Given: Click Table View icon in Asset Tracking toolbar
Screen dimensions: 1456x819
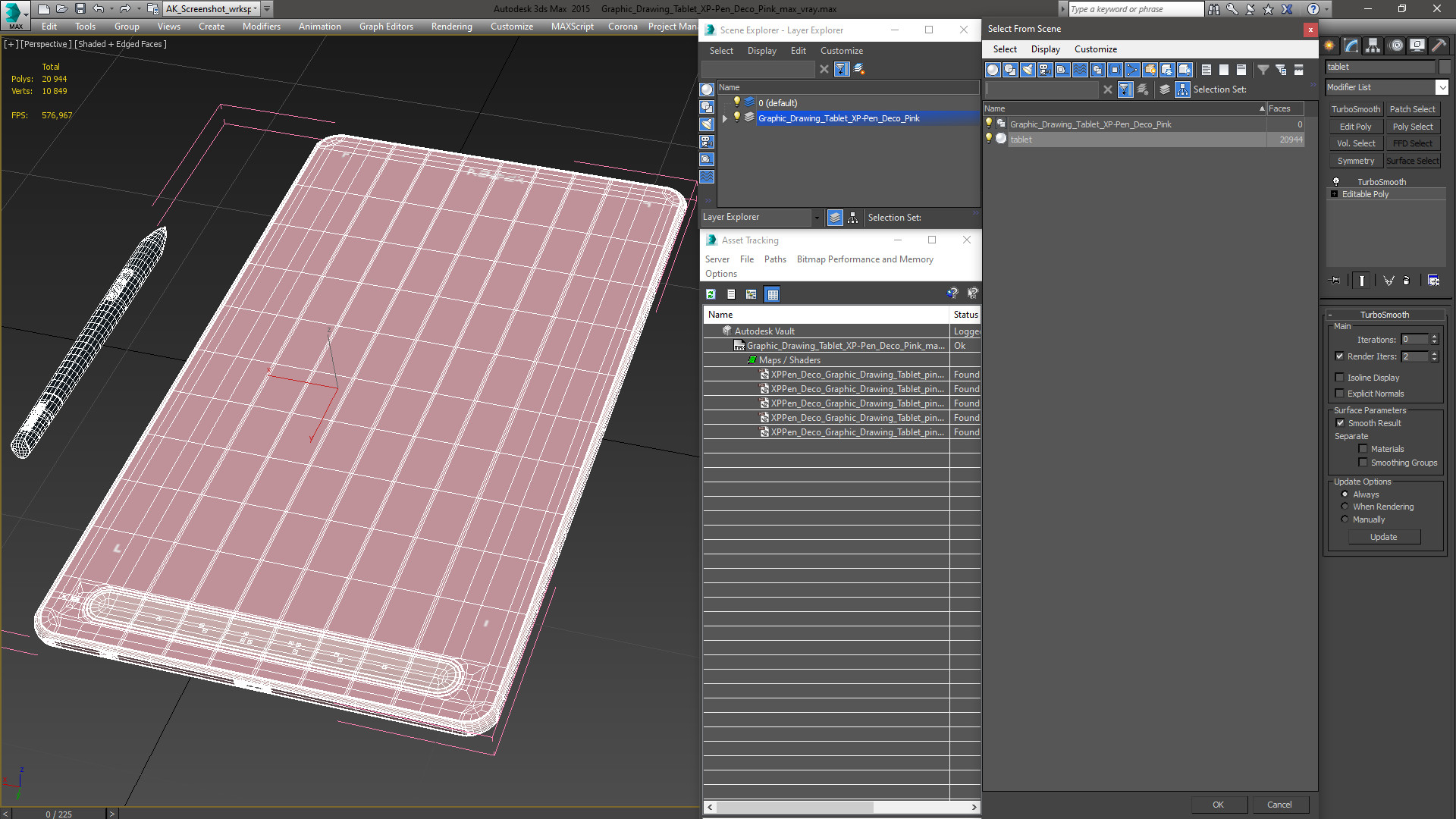Looking at the screenshot, I should [x=772, y=294].
